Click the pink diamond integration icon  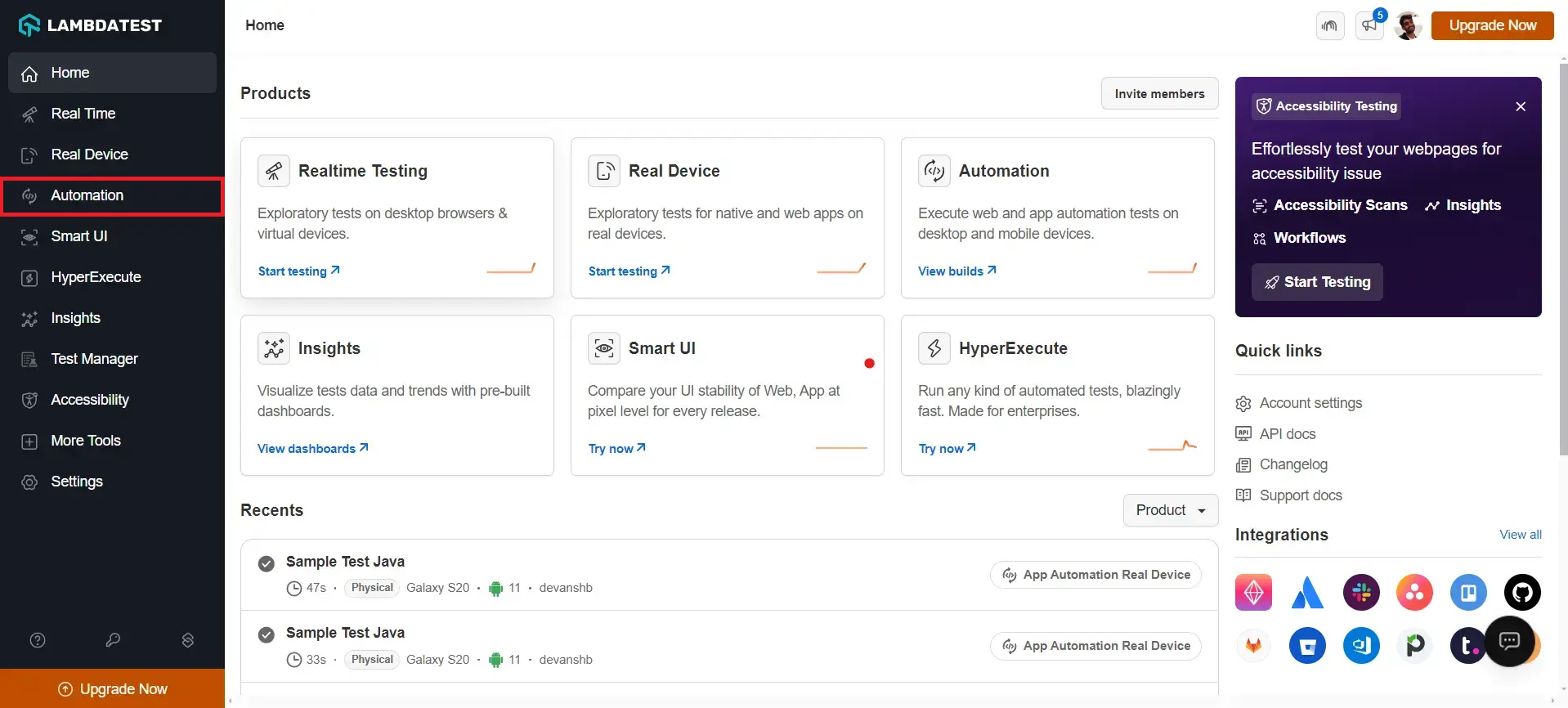[1253, 593]
